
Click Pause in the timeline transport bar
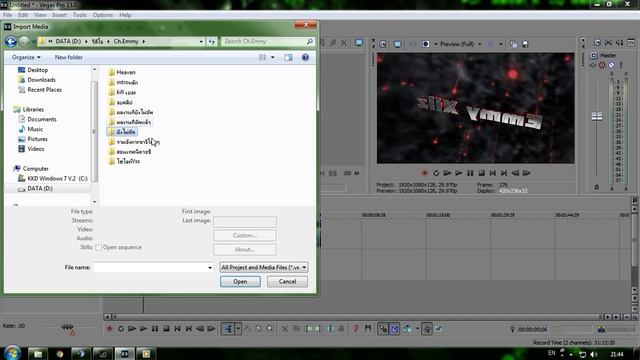155,329
